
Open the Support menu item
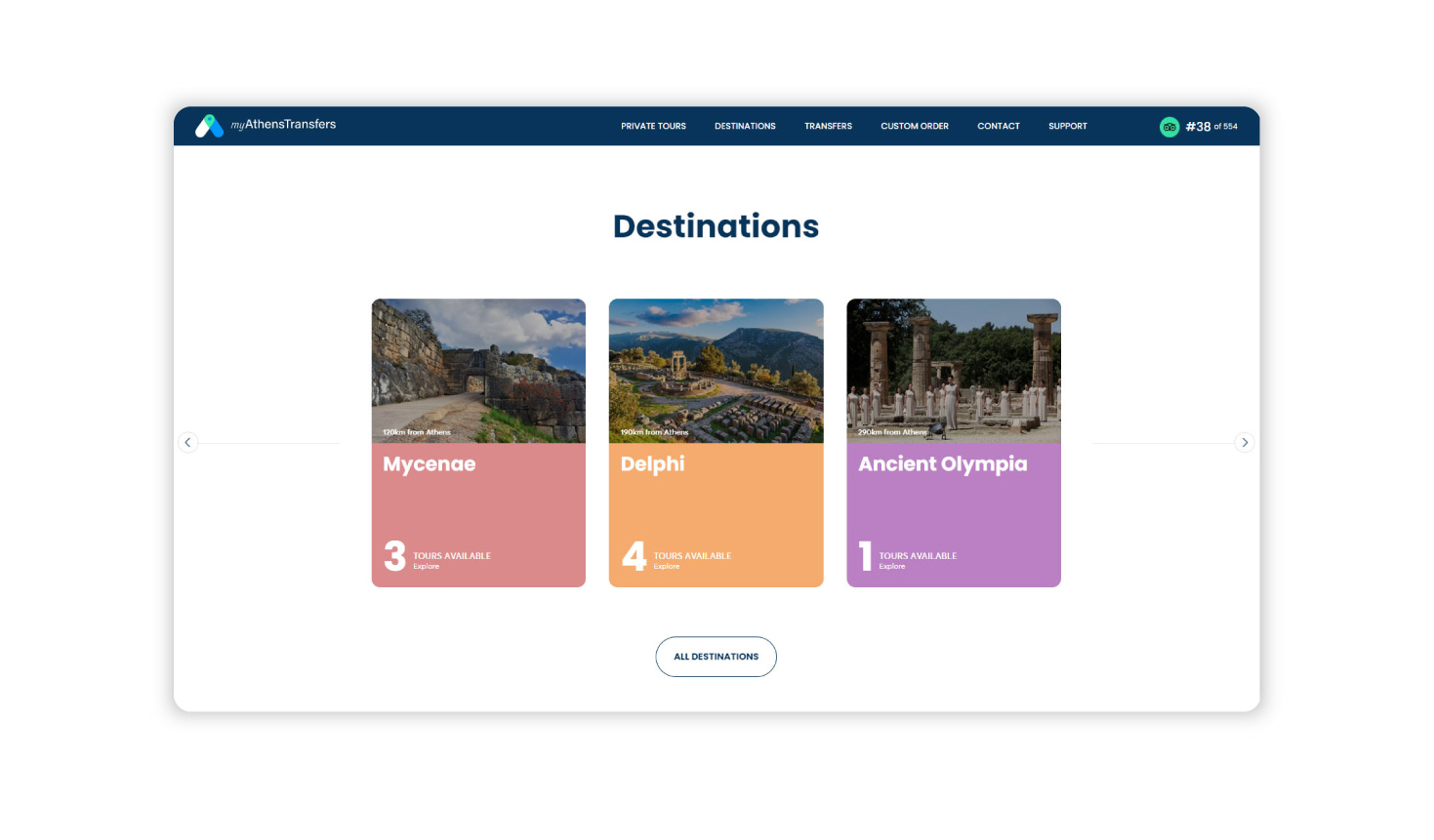[1067, 126]
